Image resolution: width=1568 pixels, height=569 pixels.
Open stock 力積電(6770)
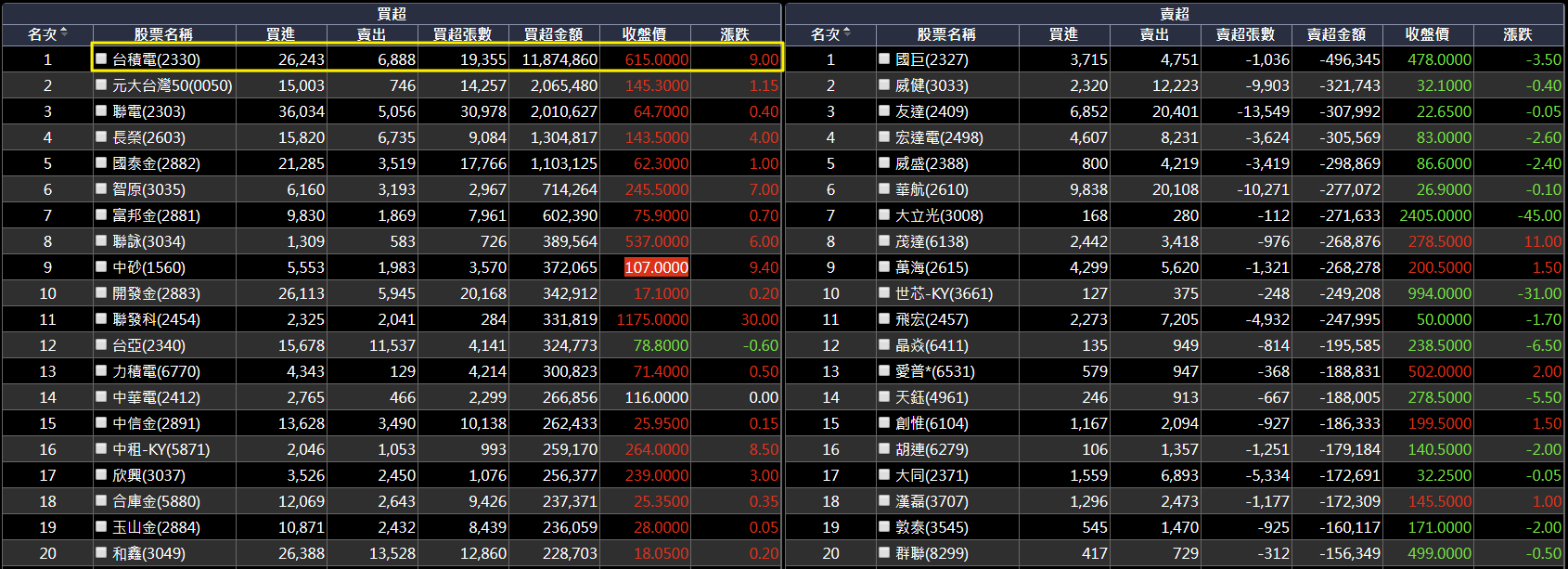click(x=156, y=371)
